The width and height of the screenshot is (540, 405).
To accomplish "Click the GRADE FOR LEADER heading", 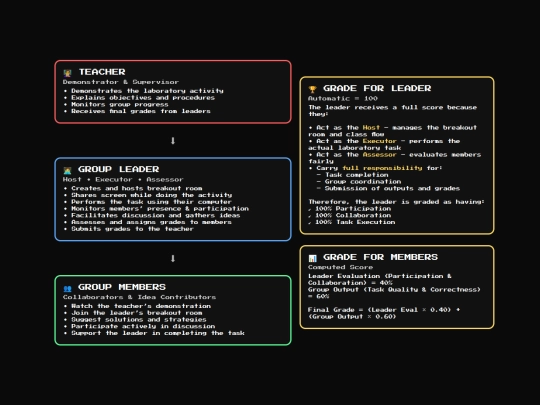I will [377, 89].
